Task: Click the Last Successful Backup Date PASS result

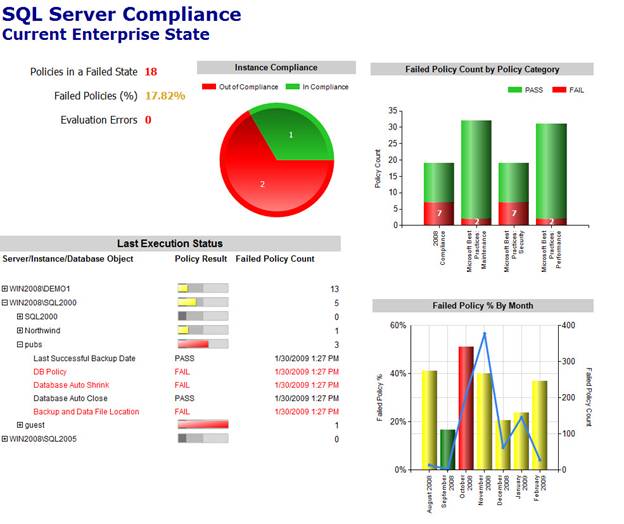Action: coord(184,358)
